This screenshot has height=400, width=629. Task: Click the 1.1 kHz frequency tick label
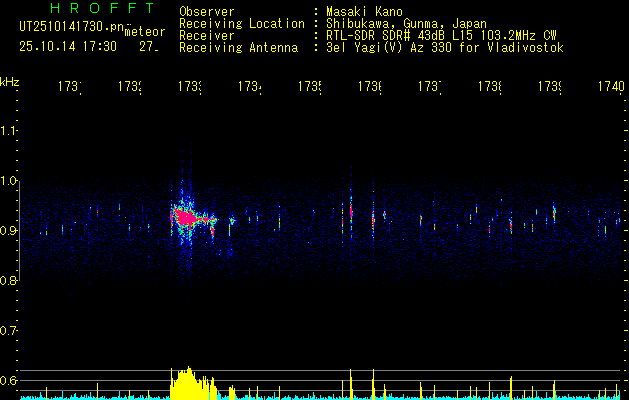point(9,130)
